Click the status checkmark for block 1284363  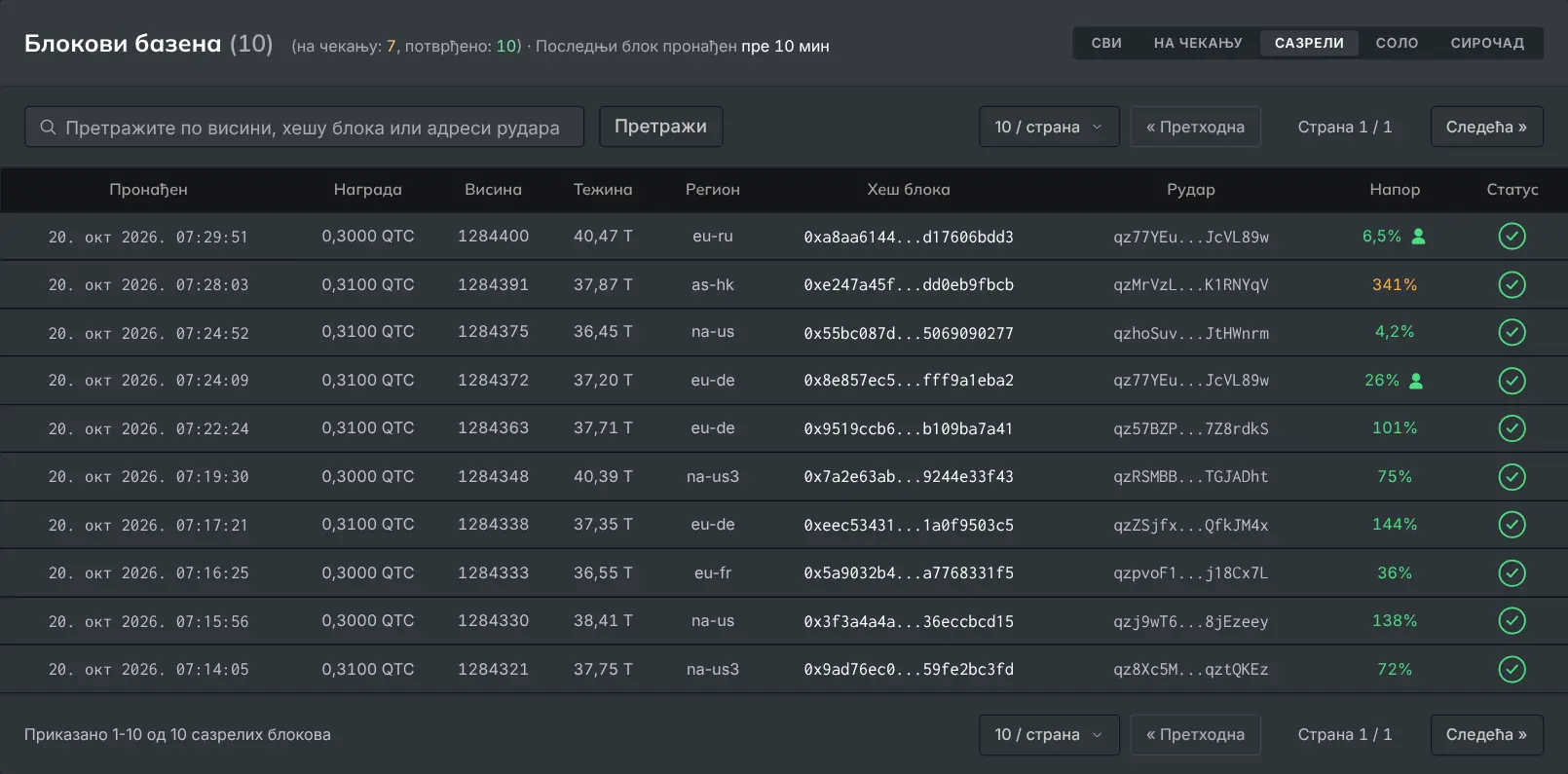click(1512, 428)
